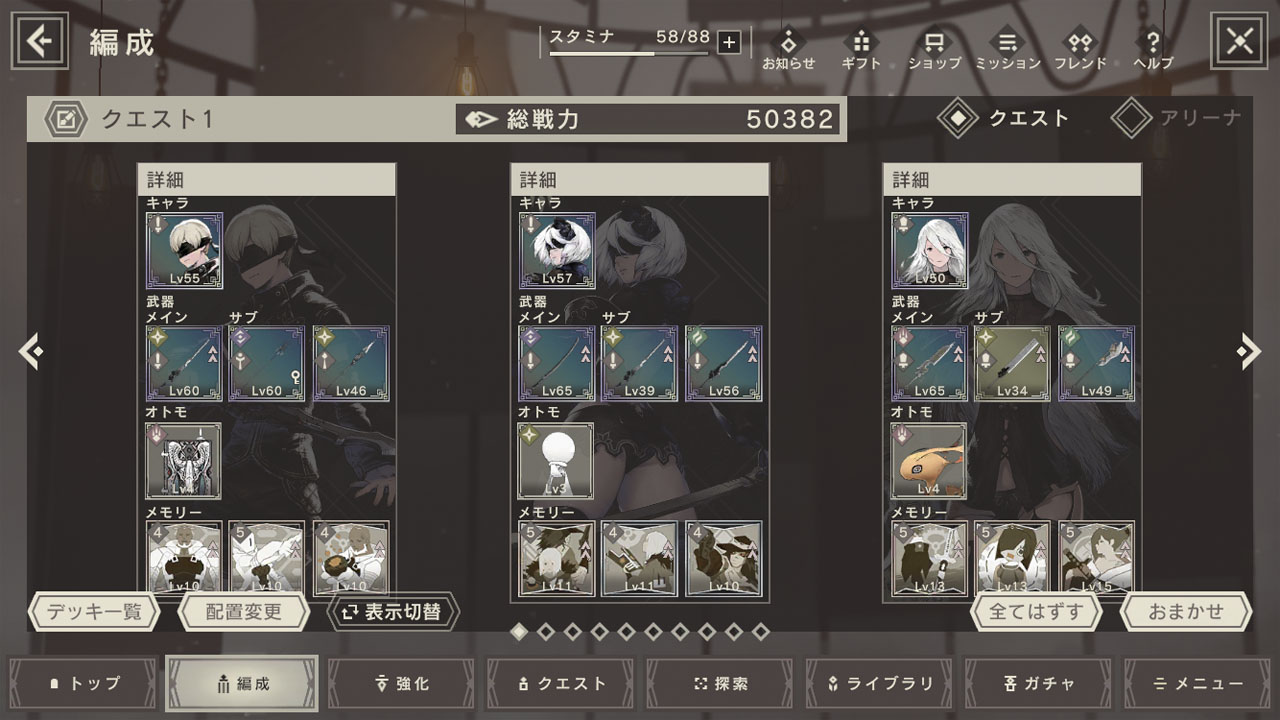
Task: Click the おまかせ auto-equip button
Action: tap(1186, 612)
